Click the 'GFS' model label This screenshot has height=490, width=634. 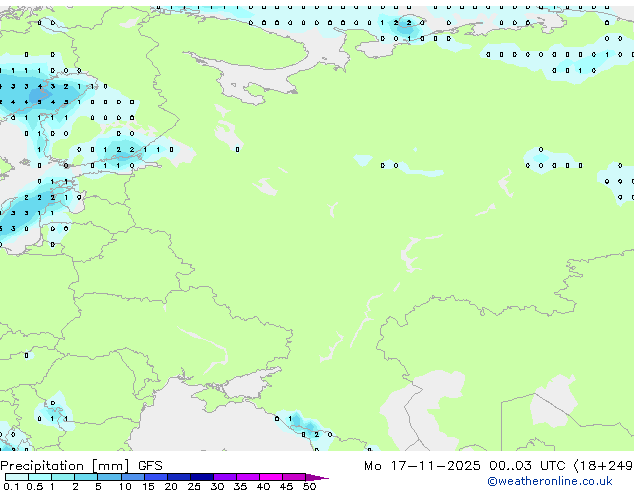click(150, 466)
